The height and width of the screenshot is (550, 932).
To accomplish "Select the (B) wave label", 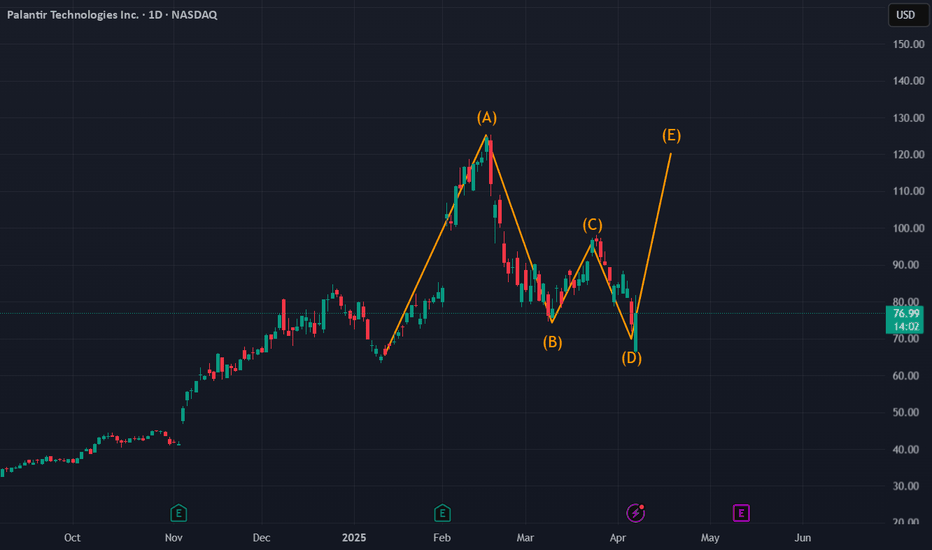I will (552, 342).
